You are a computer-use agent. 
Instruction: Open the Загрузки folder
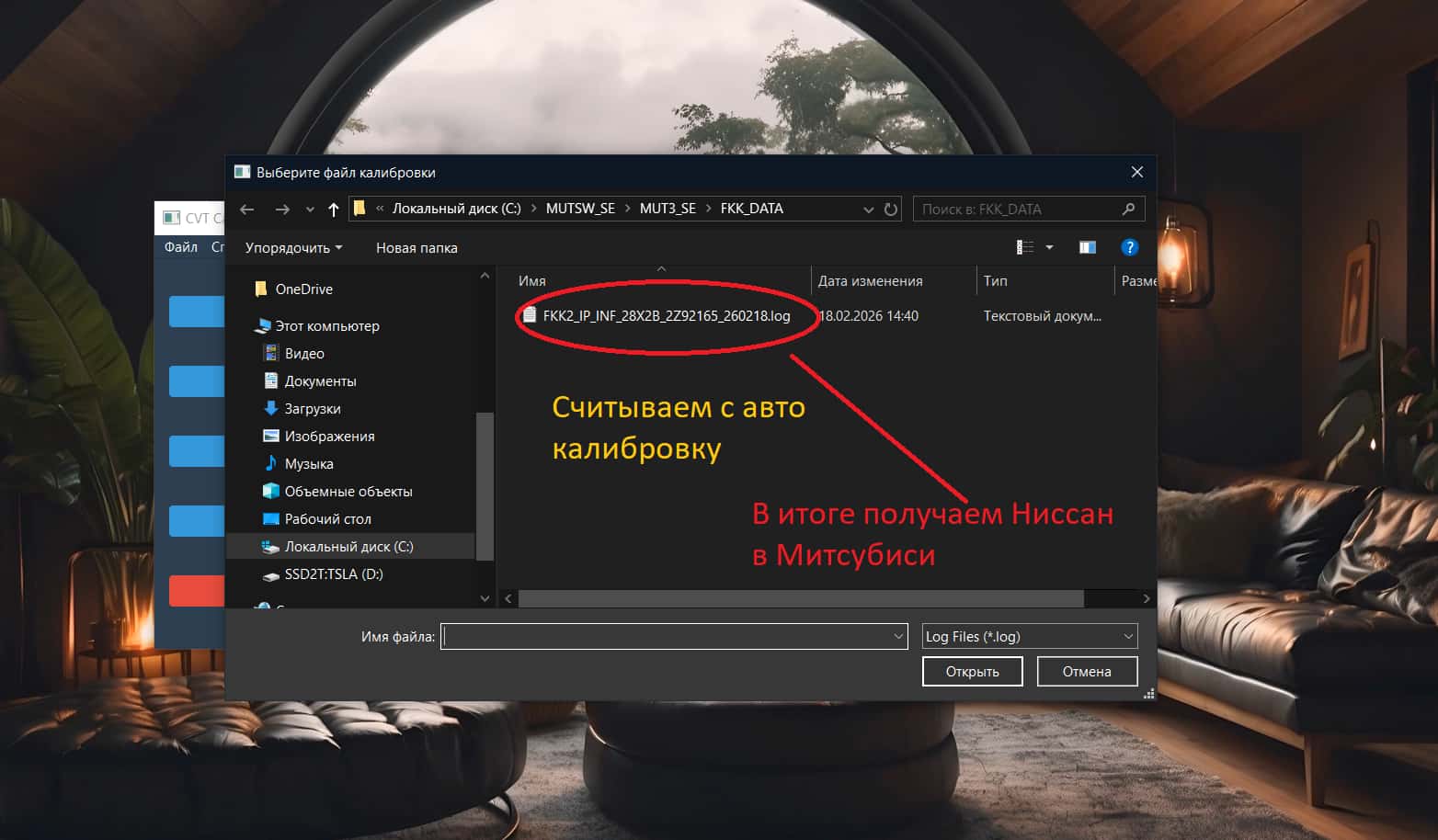[313, 409]
